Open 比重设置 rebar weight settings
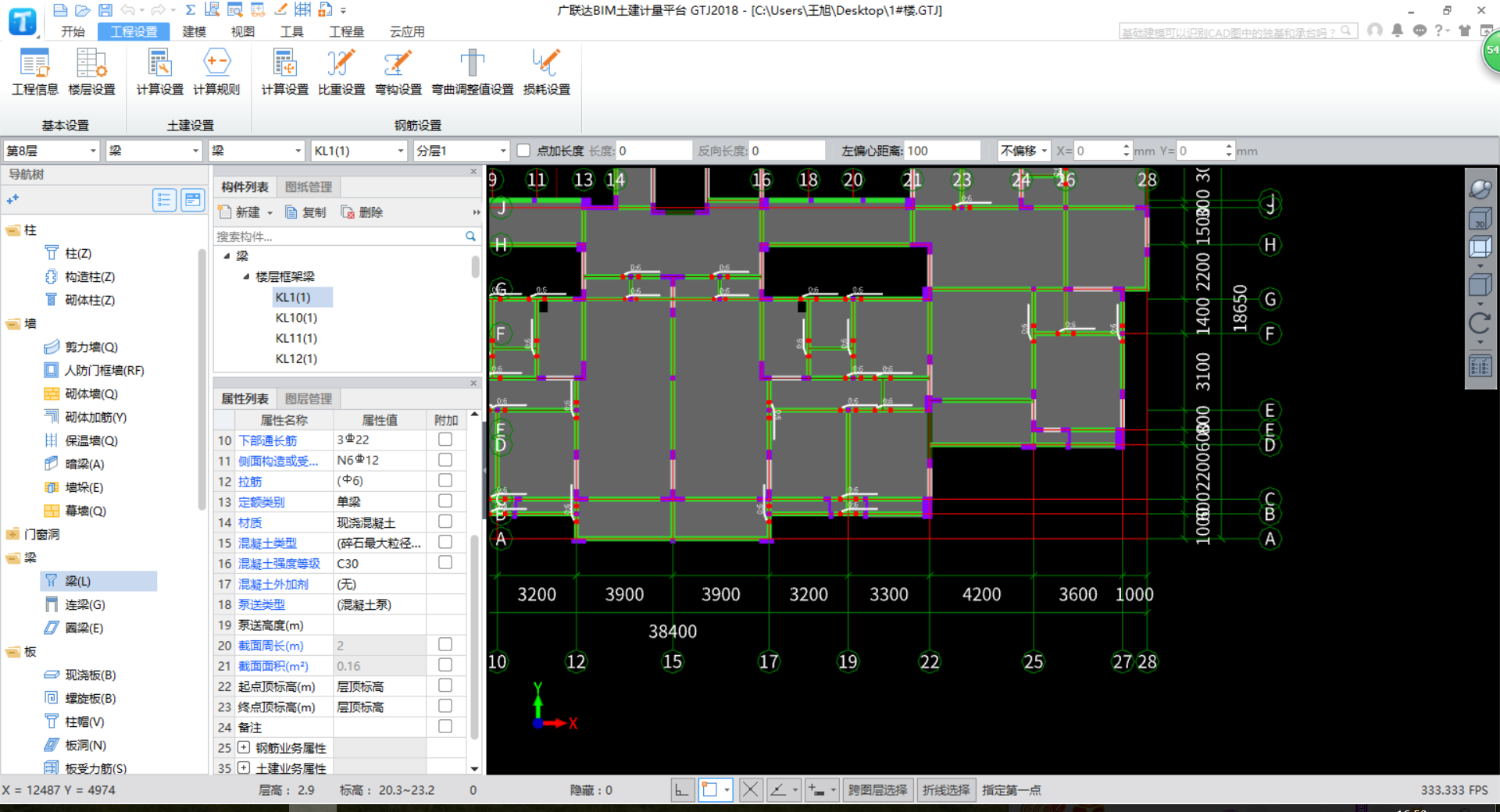Screen dimensions: 1500x812 pos(341,72)
